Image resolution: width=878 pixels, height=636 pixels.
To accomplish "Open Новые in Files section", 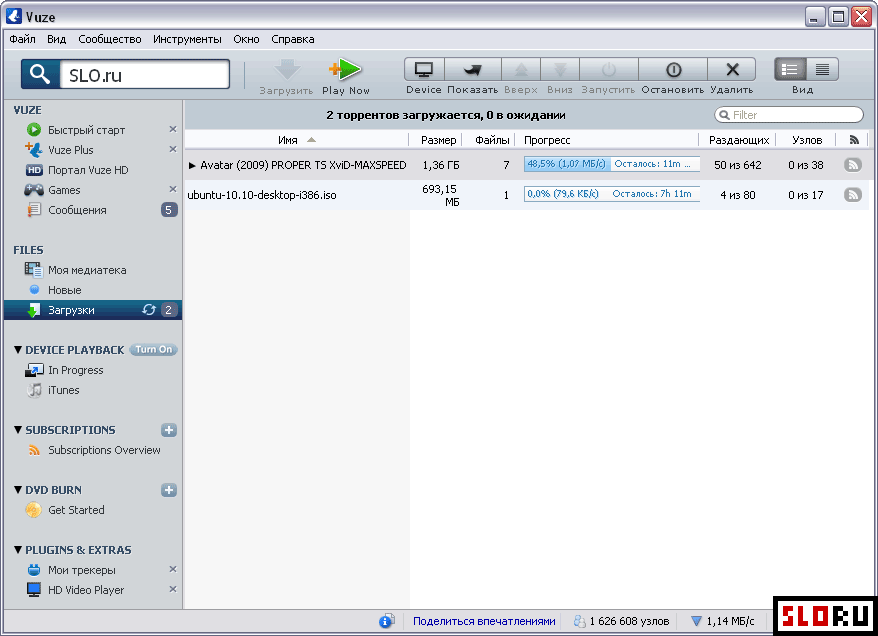I will [64, 291].
